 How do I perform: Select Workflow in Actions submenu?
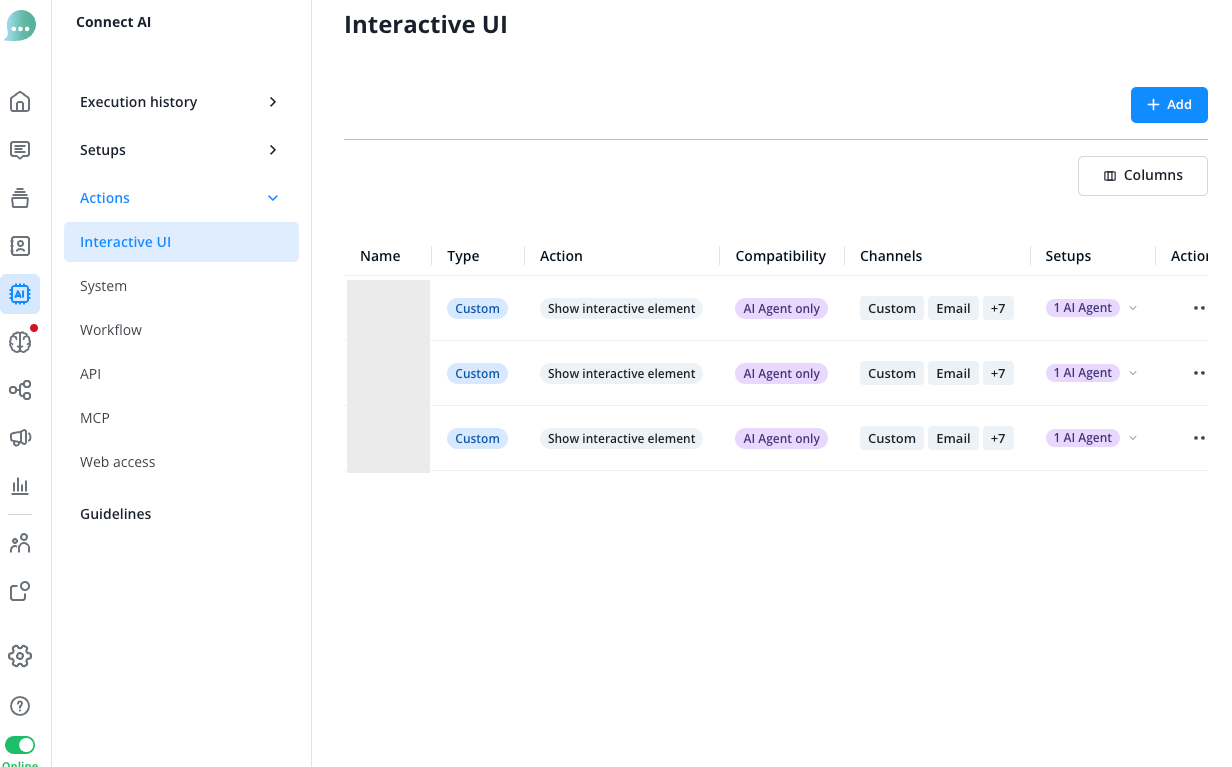[x=111, y=330]
